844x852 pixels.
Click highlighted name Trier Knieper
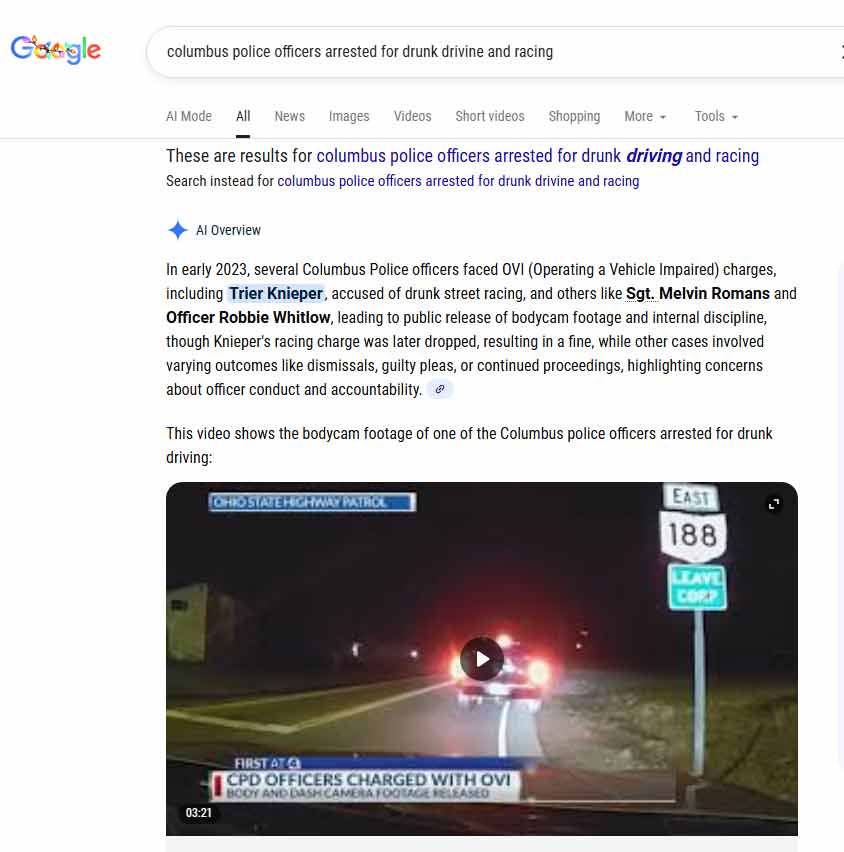(x=276, y=293)
